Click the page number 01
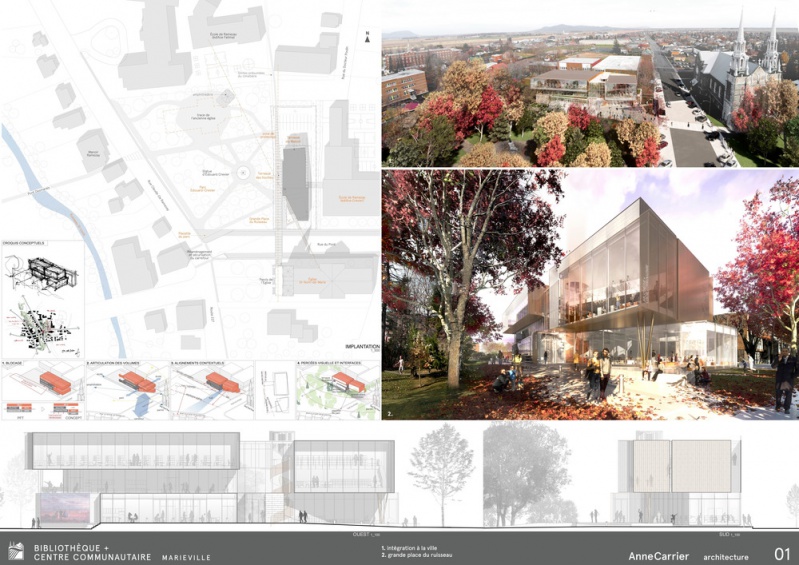799x565 pixels. (782, 553)
